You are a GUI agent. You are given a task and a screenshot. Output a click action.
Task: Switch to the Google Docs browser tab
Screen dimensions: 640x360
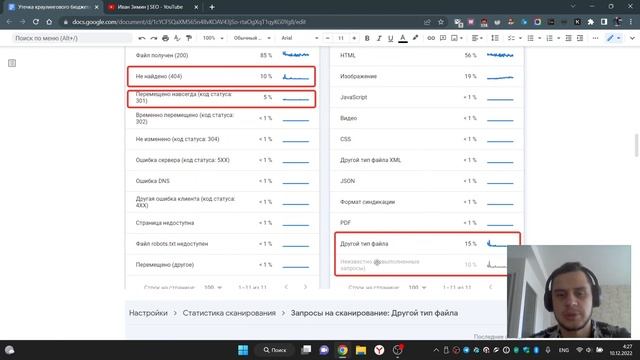pos(53,7)
